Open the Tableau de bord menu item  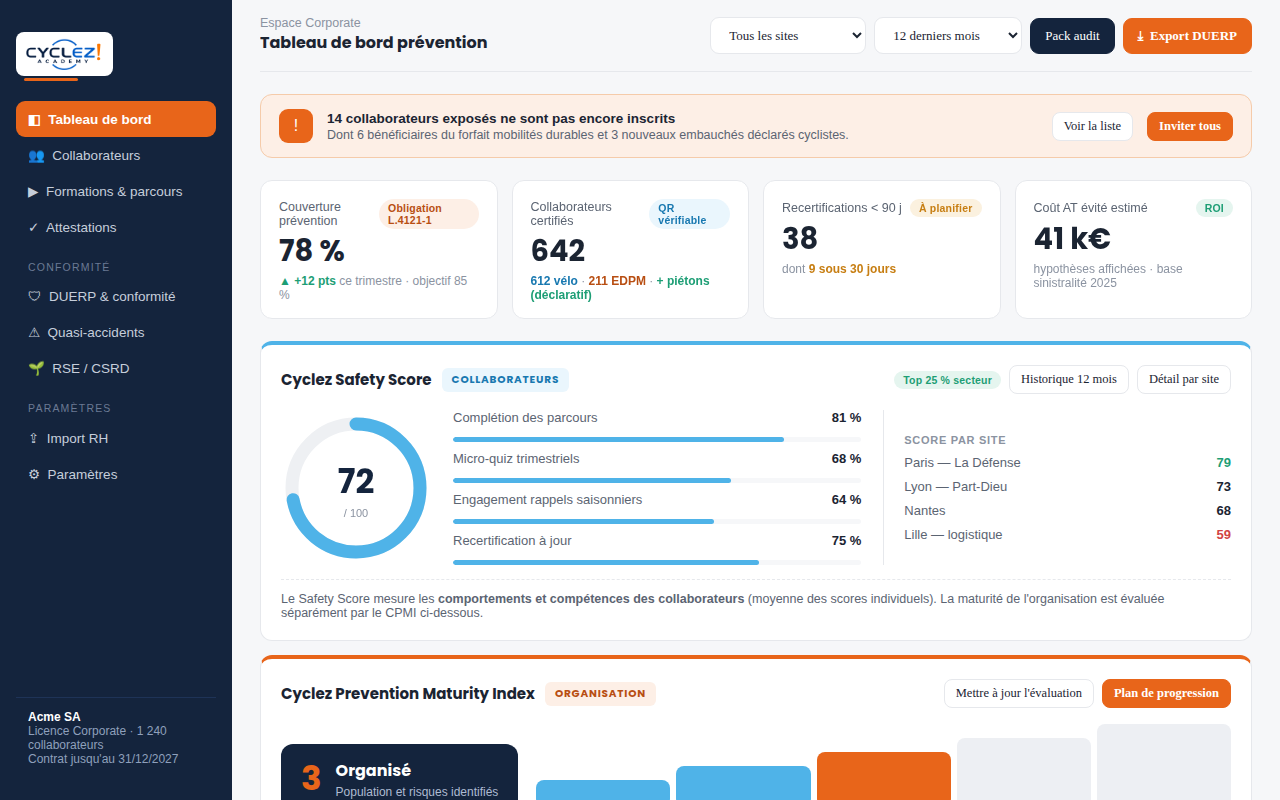(x=116, y=120)
